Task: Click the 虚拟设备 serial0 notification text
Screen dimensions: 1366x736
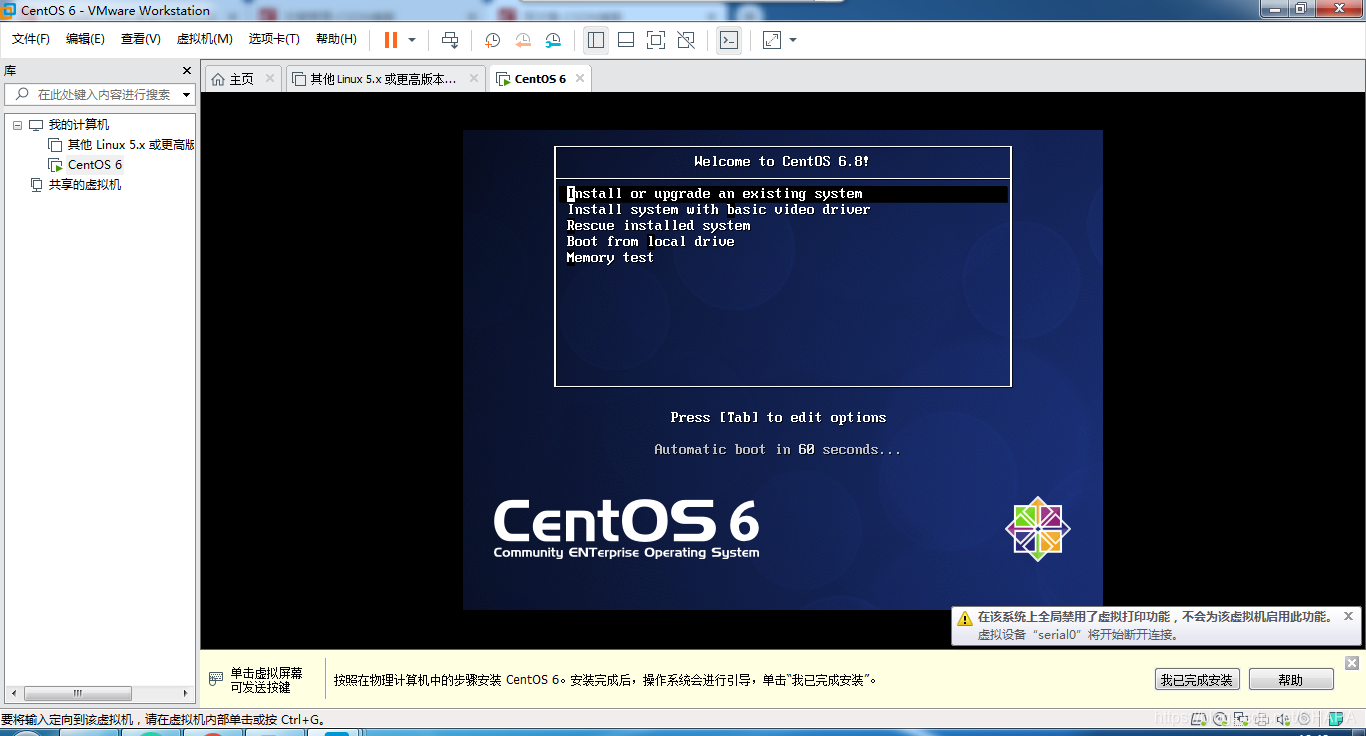Action: 1078,634
